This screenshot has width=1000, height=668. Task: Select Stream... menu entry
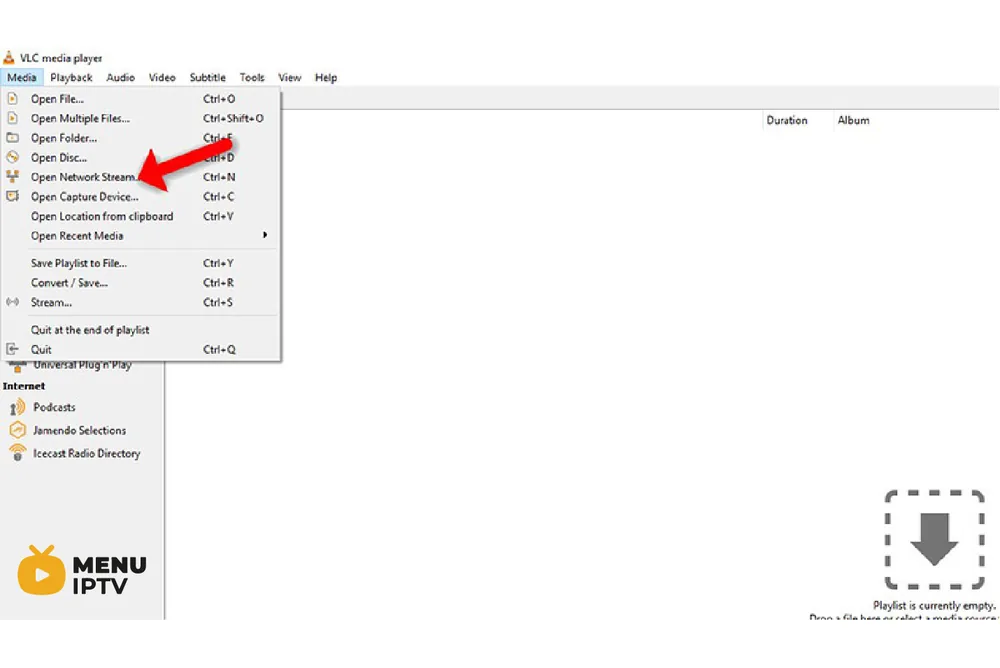pyautogui.click(x=141, y=302)
